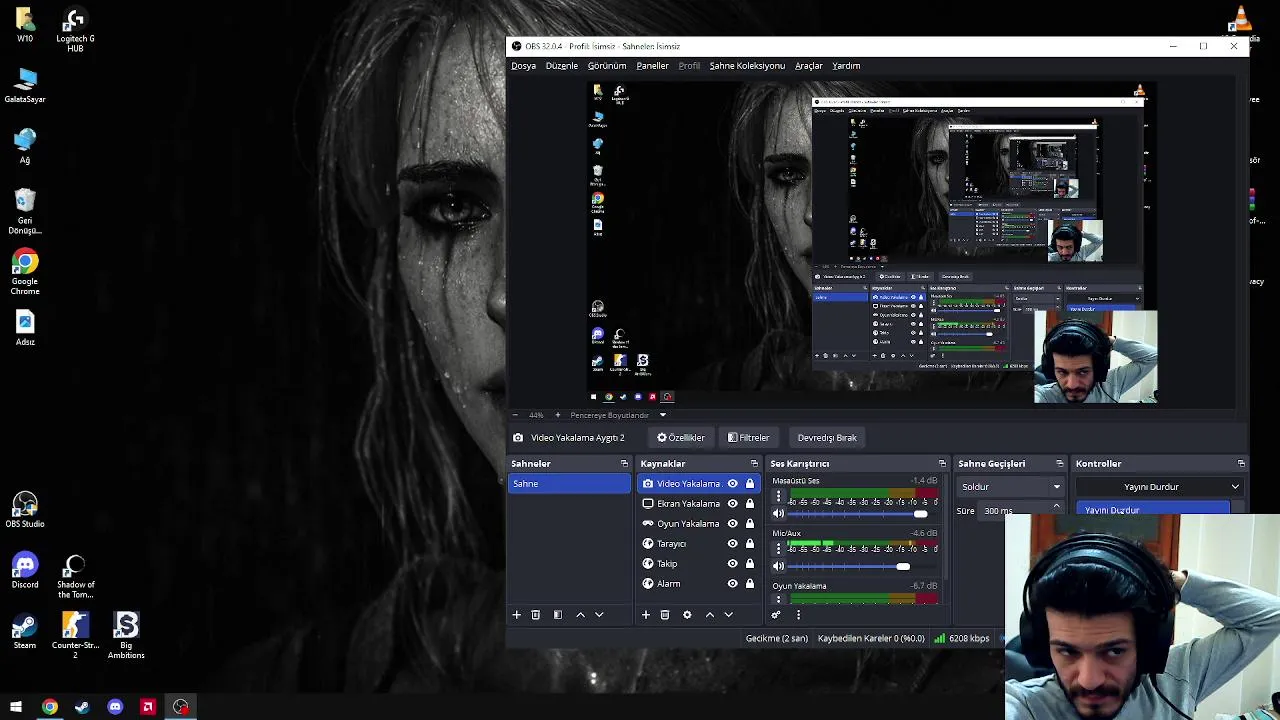This screenshot has width=1280, height=720.
Task: Open Discord from the taskbar
Action: click(115, 707)
